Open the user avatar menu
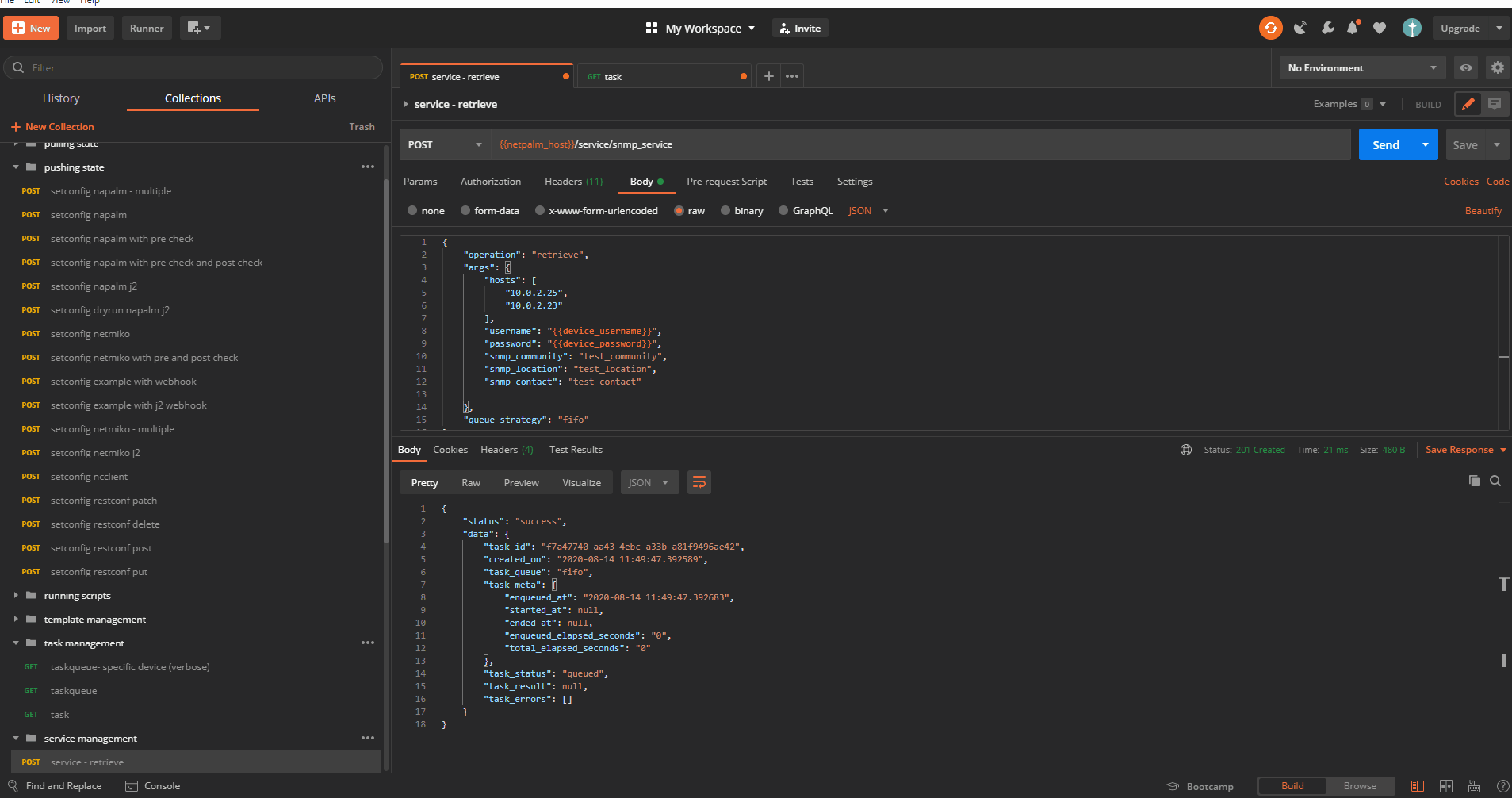The height and width of the screenshot is (798, 1512). click(x=1412, y=28)
